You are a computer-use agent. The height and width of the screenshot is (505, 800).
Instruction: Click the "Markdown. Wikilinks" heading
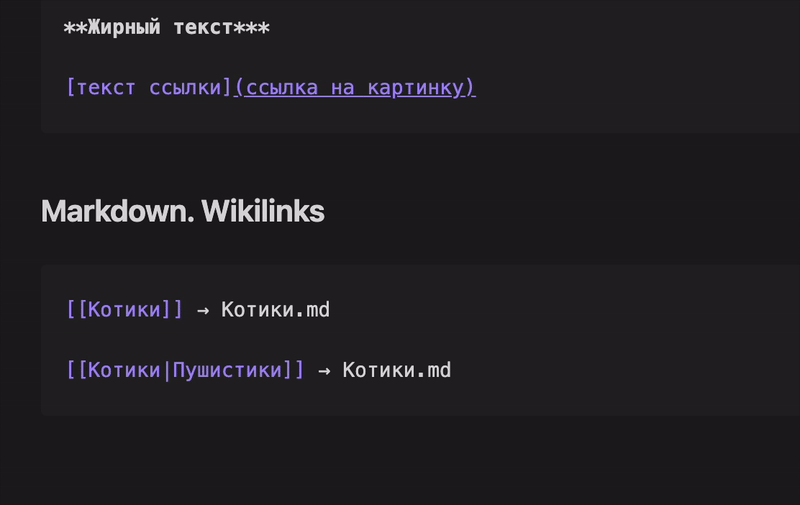(x=183, y=211)
